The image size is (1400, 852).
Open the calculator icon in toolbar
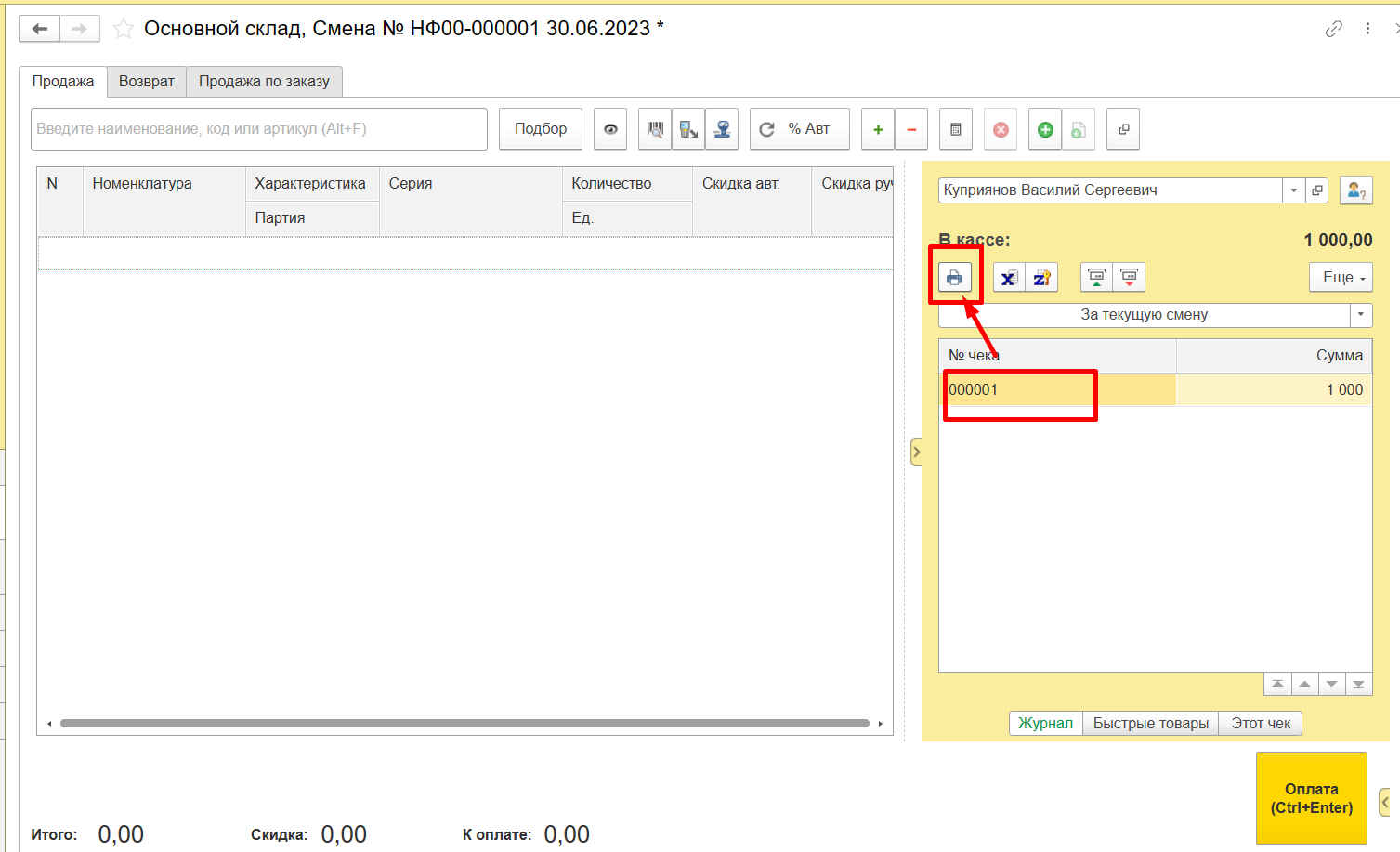coord(955,129)
